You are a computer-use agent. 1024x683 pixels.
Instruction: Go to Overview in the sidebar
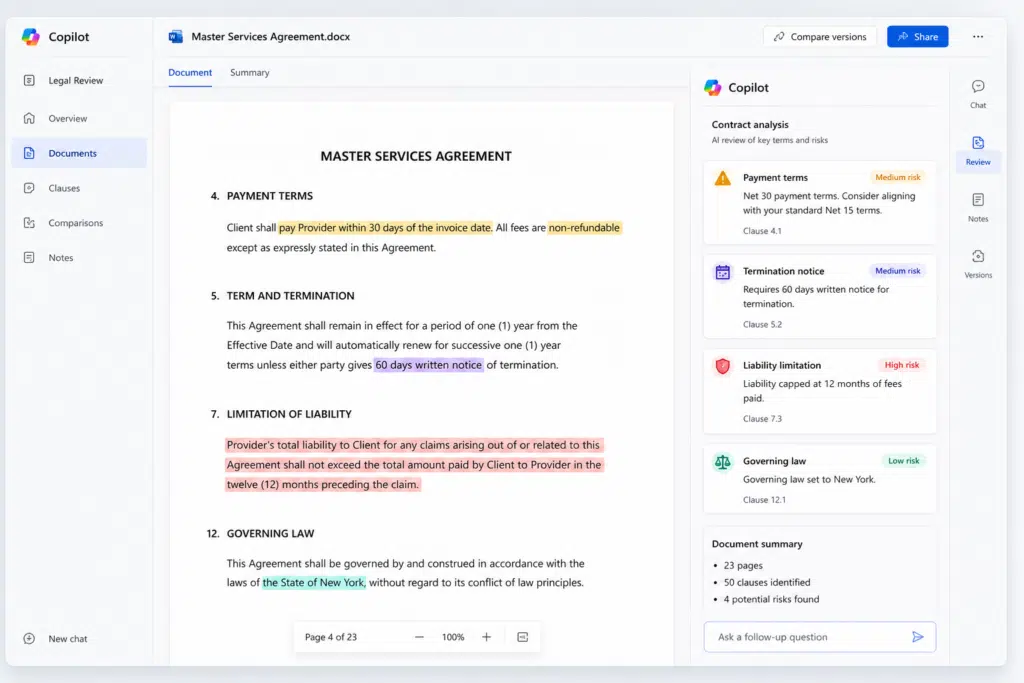coord(67,119)
